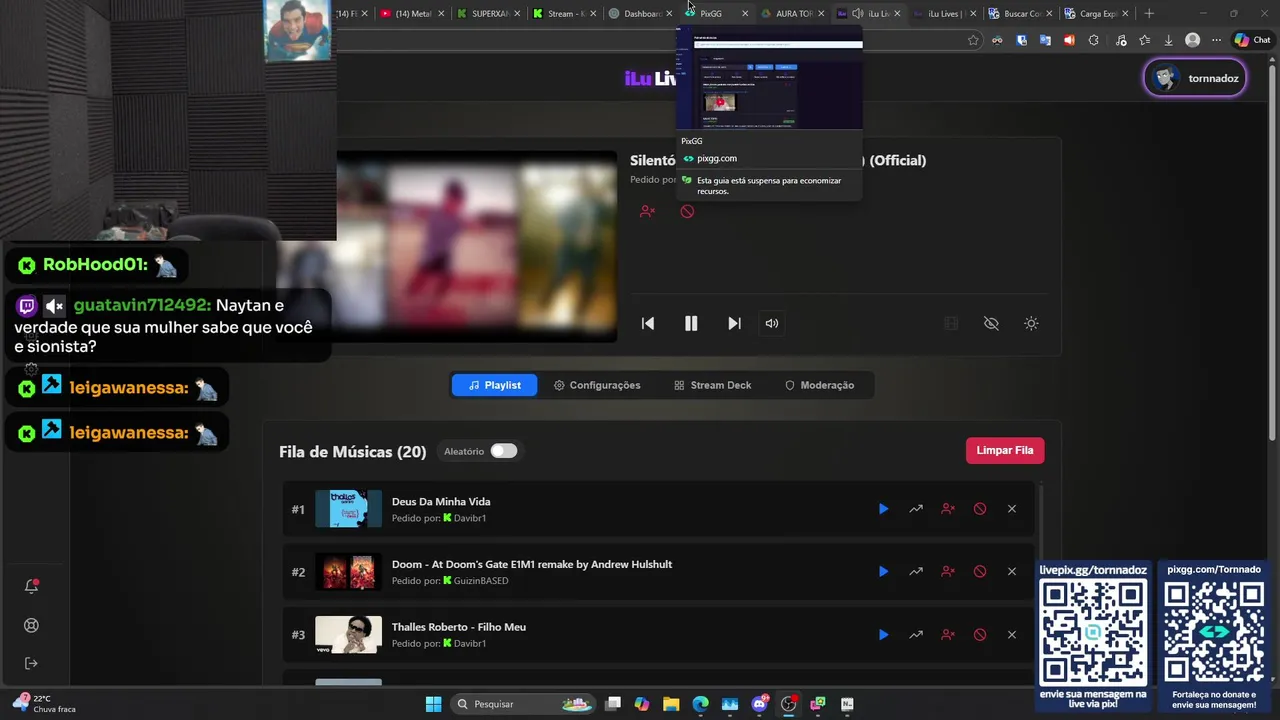The width and height of the screenshot is (1280, 720).
Task: Open File Explorer from taskbar
Action: (671, 704)
